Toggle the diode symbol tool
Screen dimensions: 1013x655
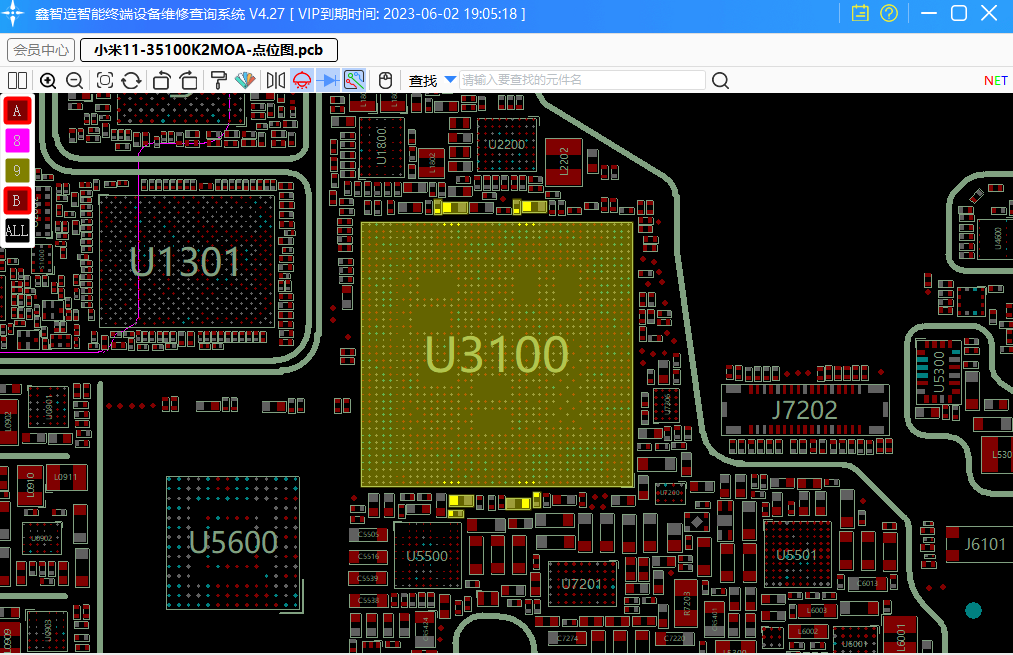327,81
